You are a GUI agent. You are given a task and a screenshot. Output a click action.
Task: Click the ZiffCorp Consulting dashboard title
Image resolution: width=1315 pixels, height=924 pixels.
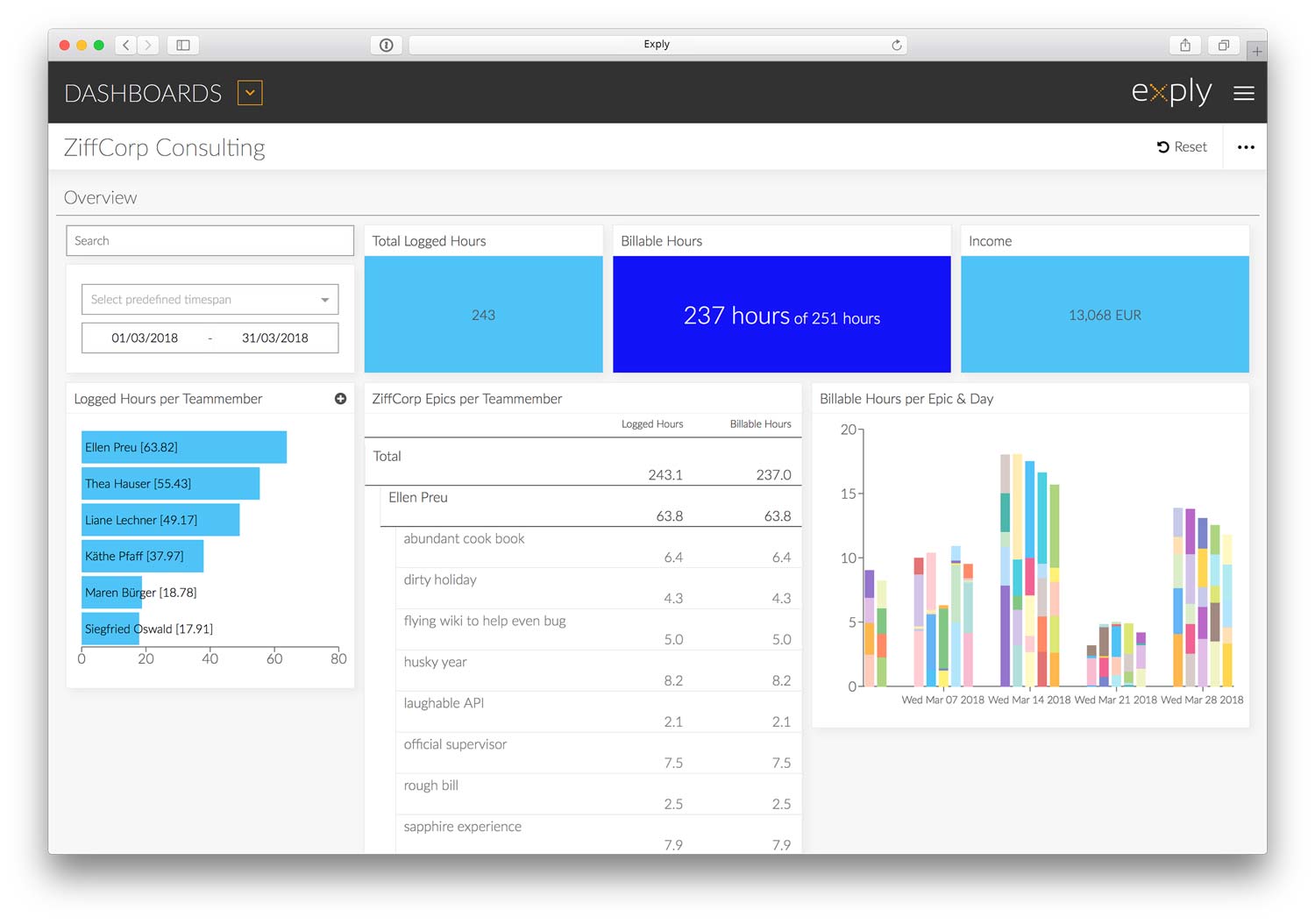click(165, 147)
